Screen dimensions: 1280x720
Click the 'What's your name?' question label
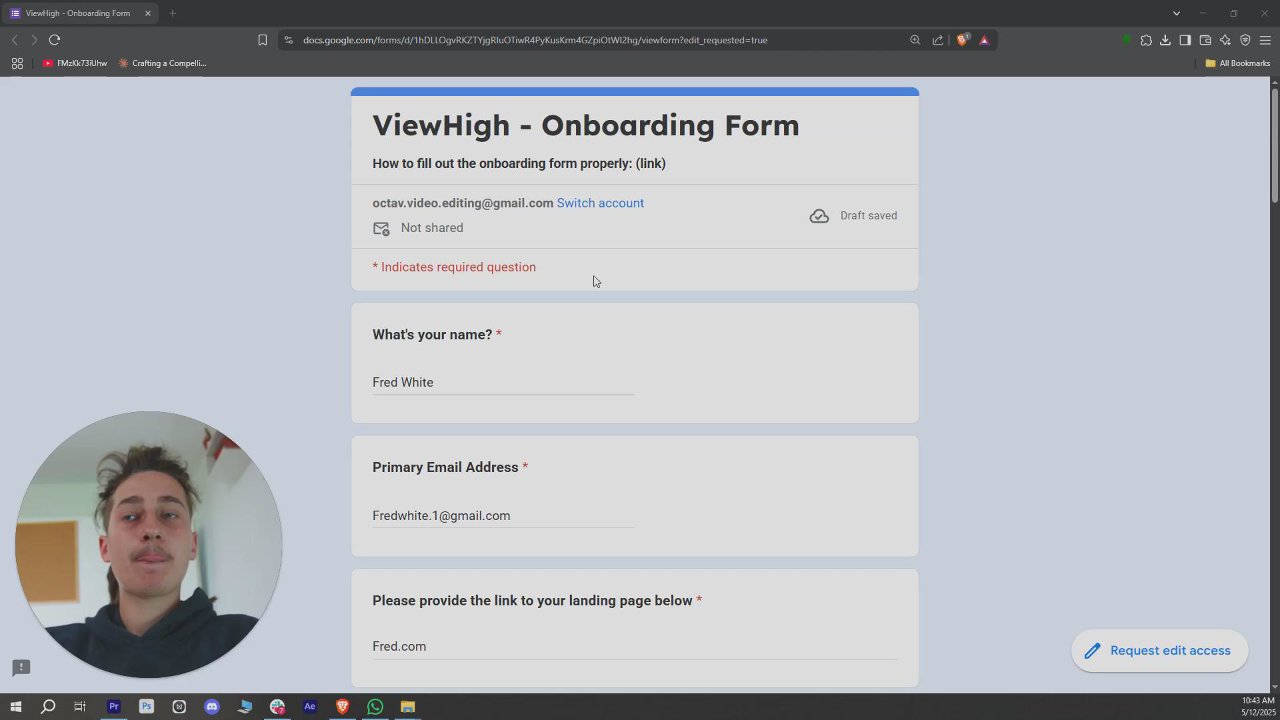pos(432,335)
